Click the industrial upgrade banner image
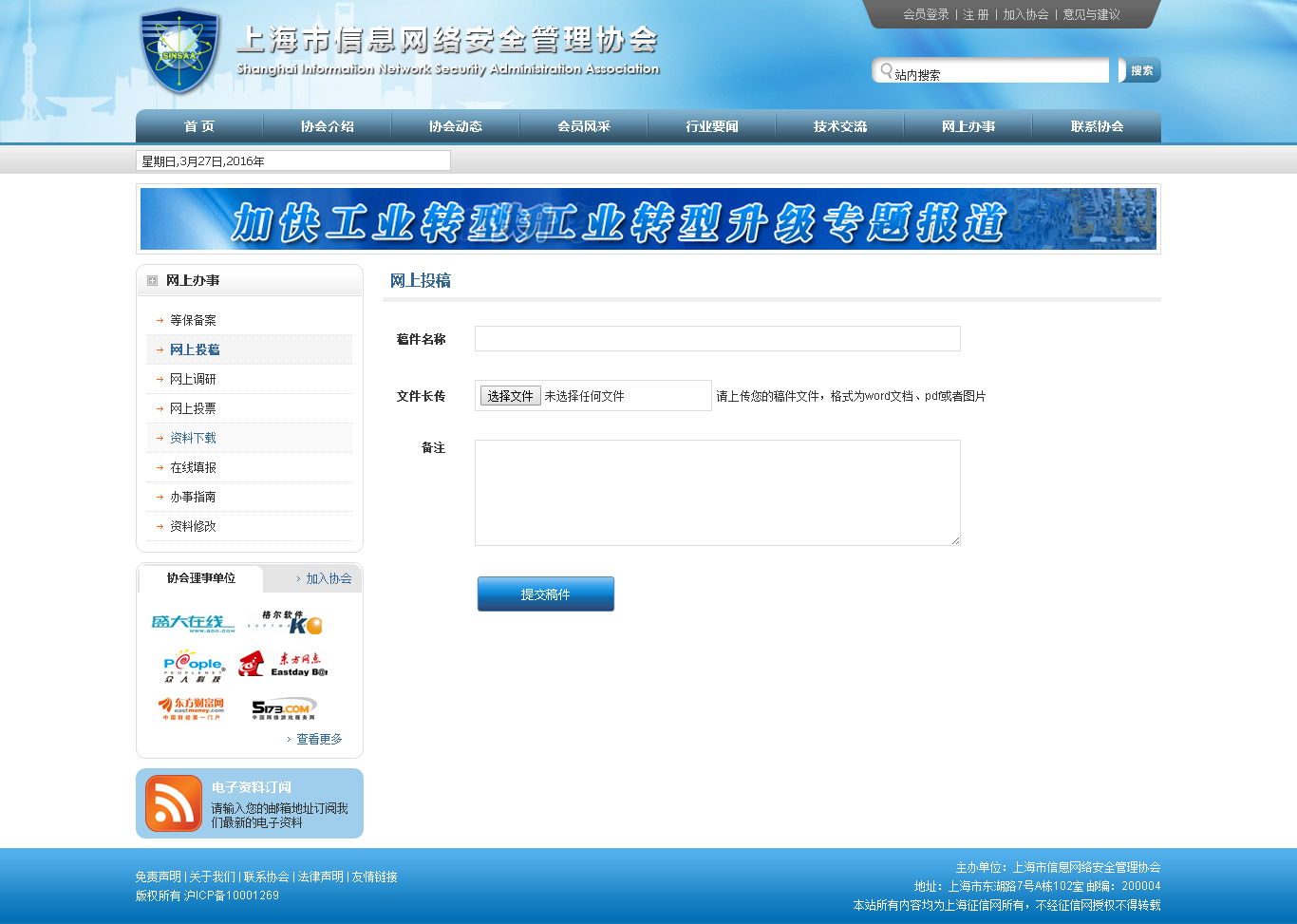 (x=648, y=219)
